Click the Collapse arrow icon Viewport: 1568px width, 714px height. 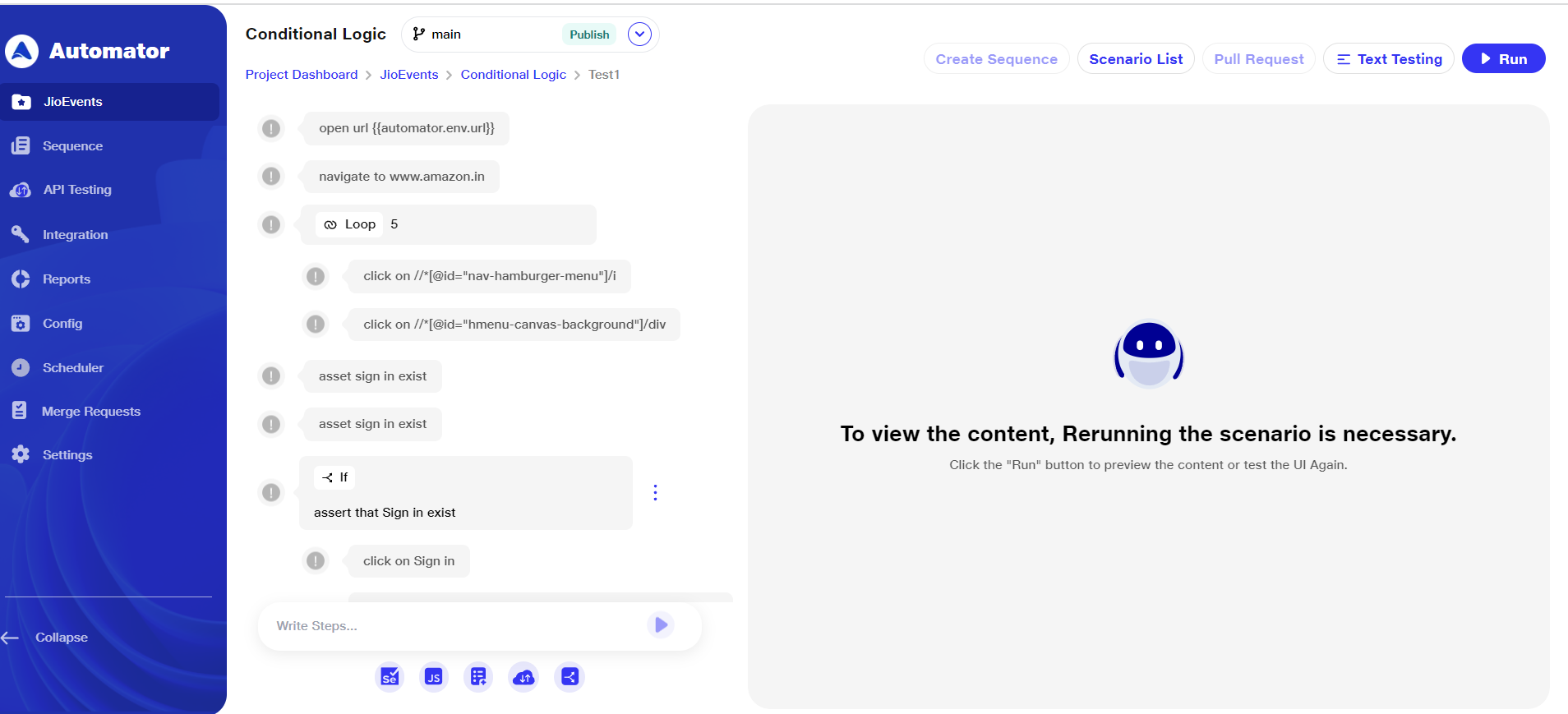10,638
